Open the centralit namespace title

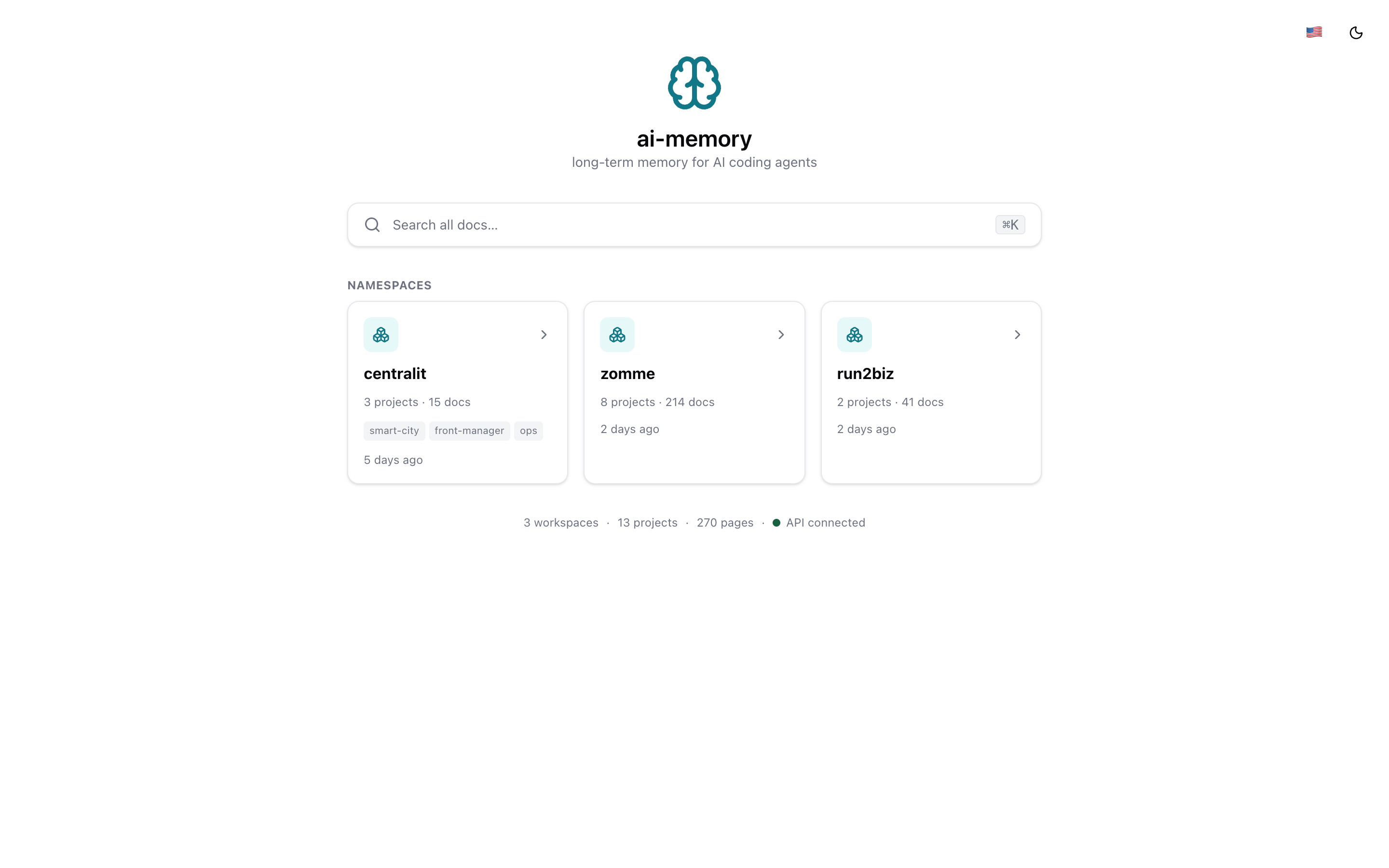(x=395, y=373)
